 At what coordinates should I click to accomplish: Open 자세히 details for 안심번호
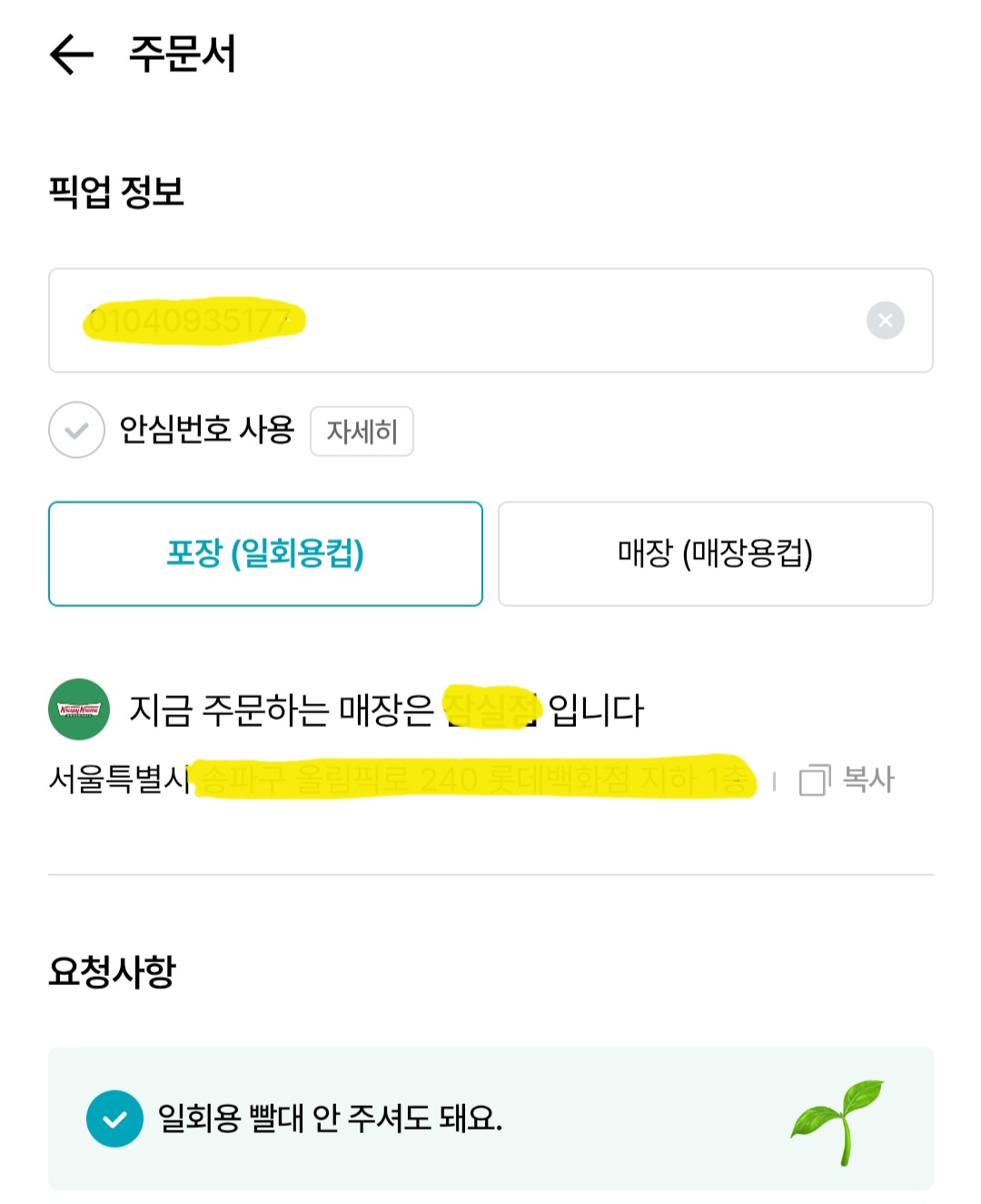[362, 432]
